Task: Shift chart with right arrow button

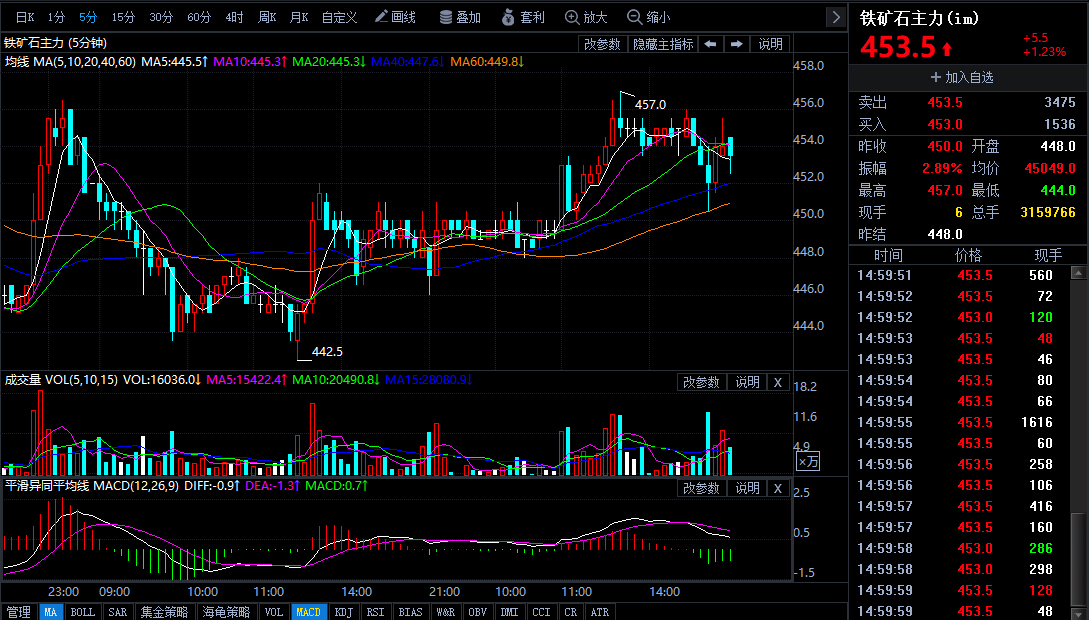Action: 736,44
